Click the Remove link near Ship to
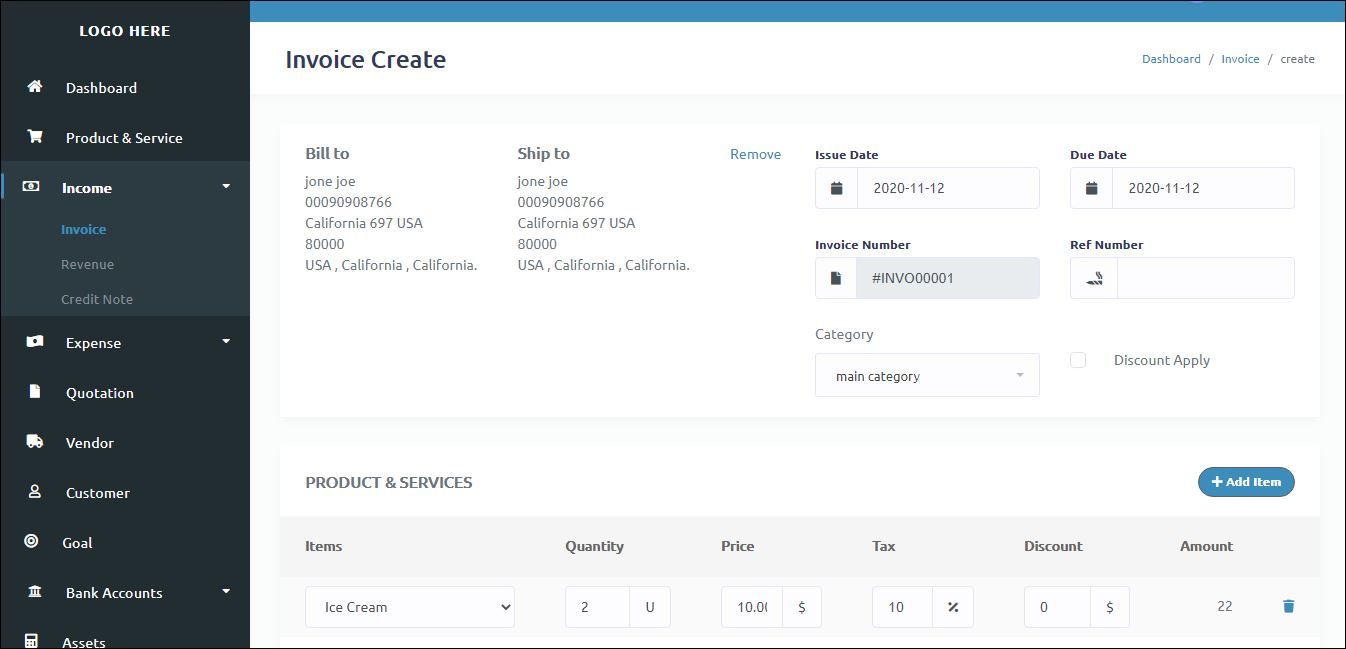 [x=755, y=154]
